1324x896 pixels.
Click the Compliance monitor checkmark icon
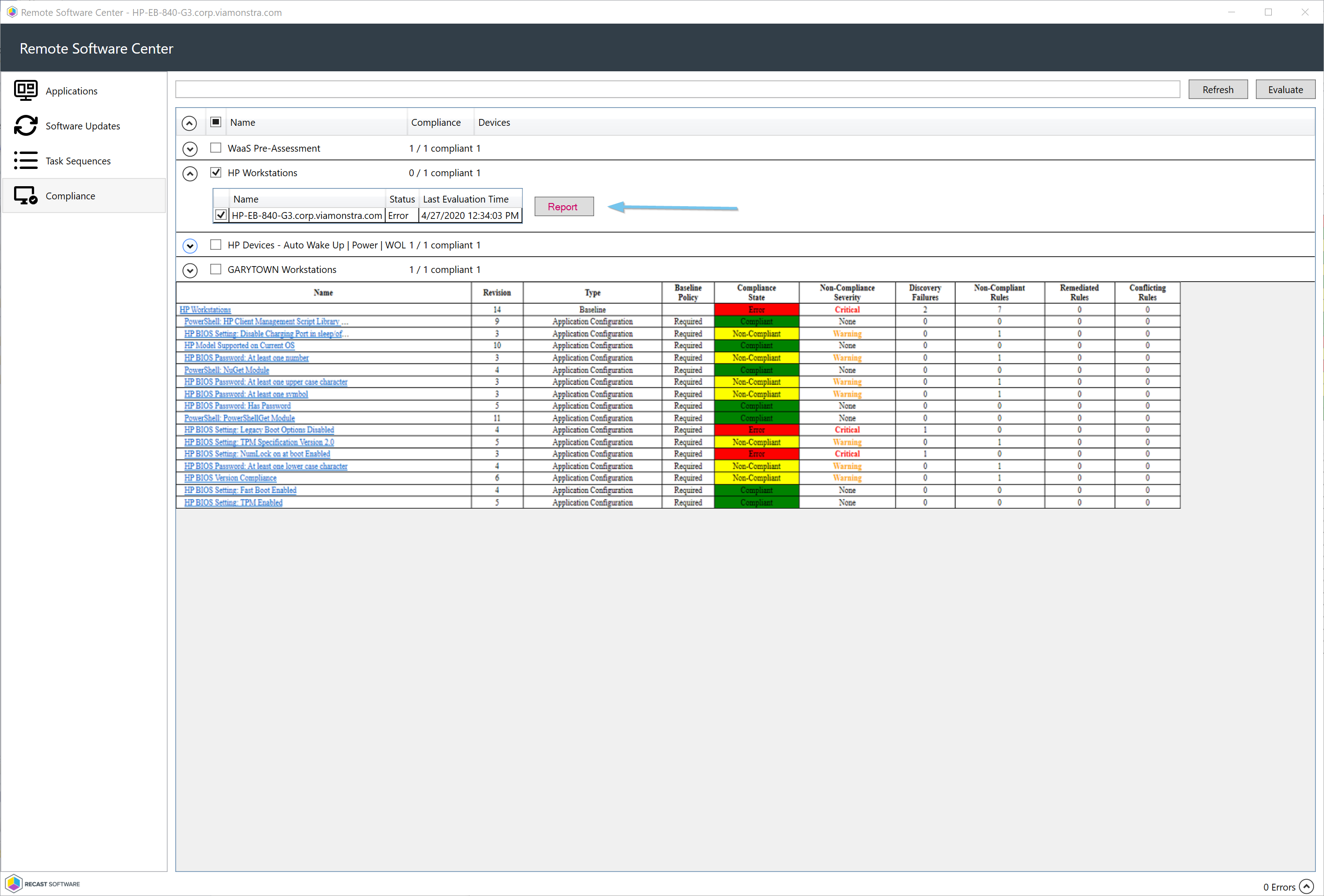[25, 195]
